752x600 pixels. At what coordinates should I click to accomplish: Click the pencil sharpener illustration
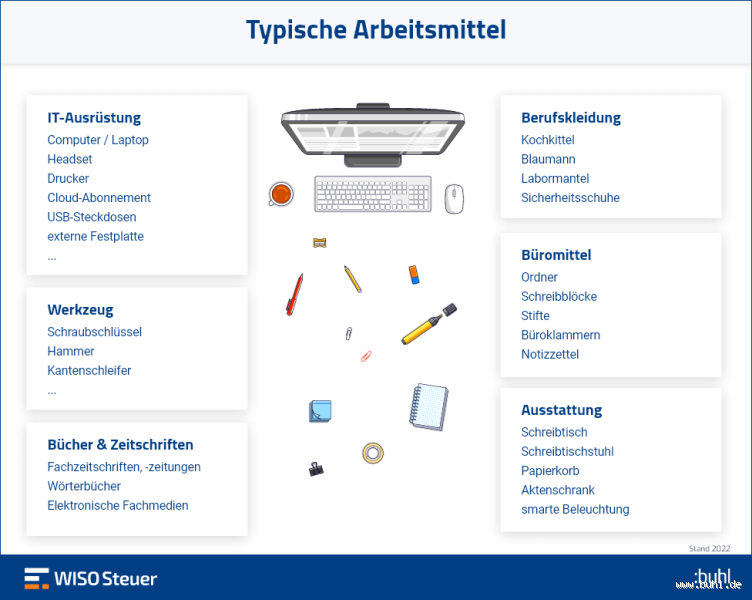(319, 243)
